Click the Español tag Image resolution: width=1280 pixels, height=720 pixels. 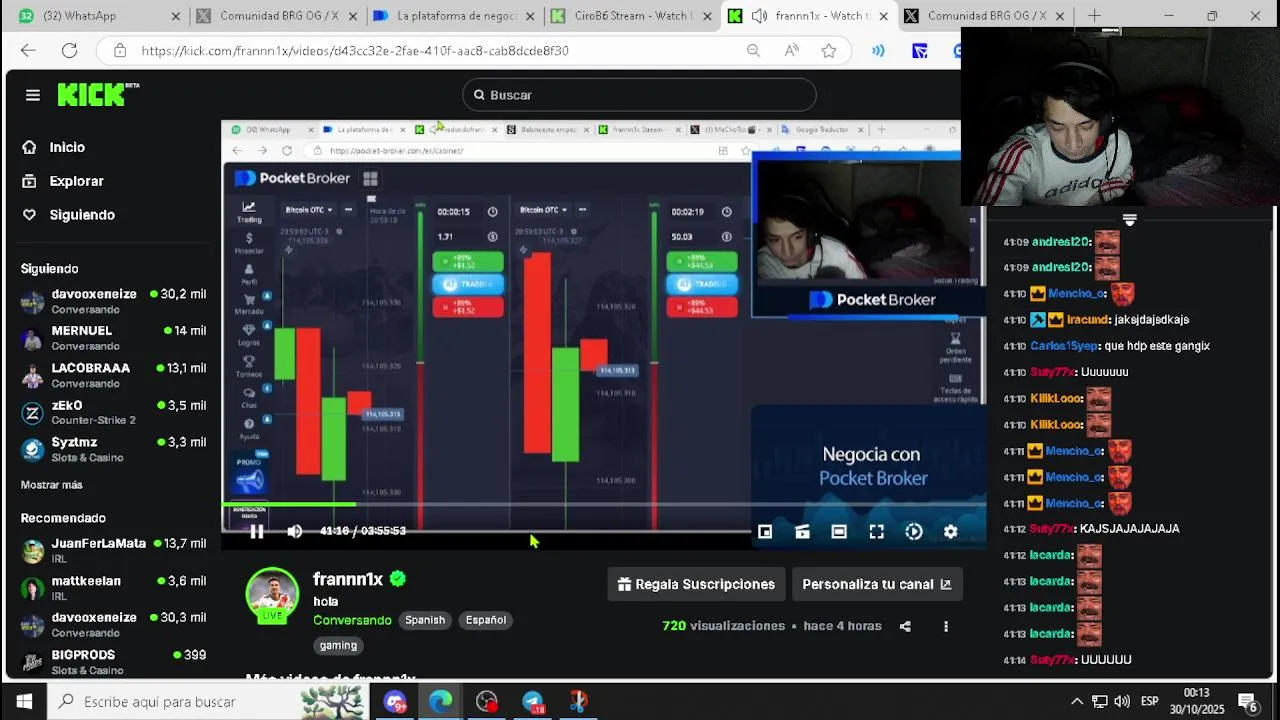486,620
